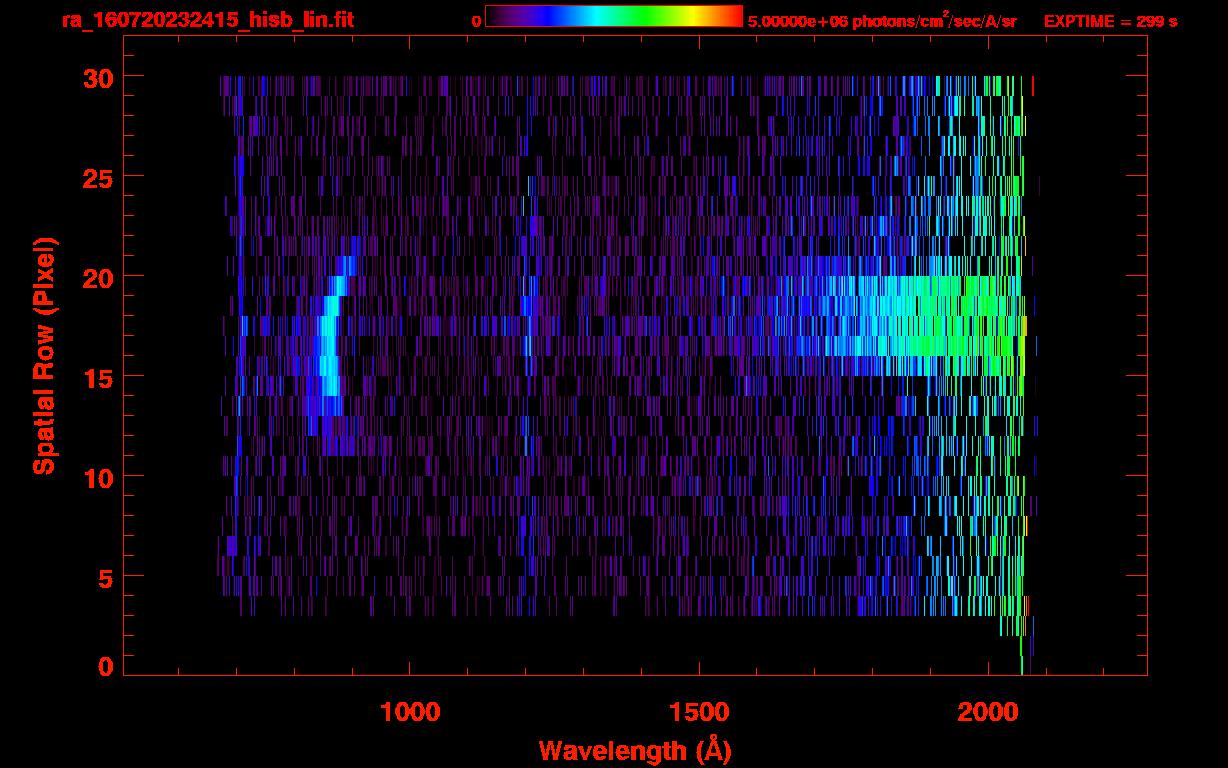This screenshot has width=1228, height=768.
Task: Click the red end of the color bar
Action: (x=732, y=17)
